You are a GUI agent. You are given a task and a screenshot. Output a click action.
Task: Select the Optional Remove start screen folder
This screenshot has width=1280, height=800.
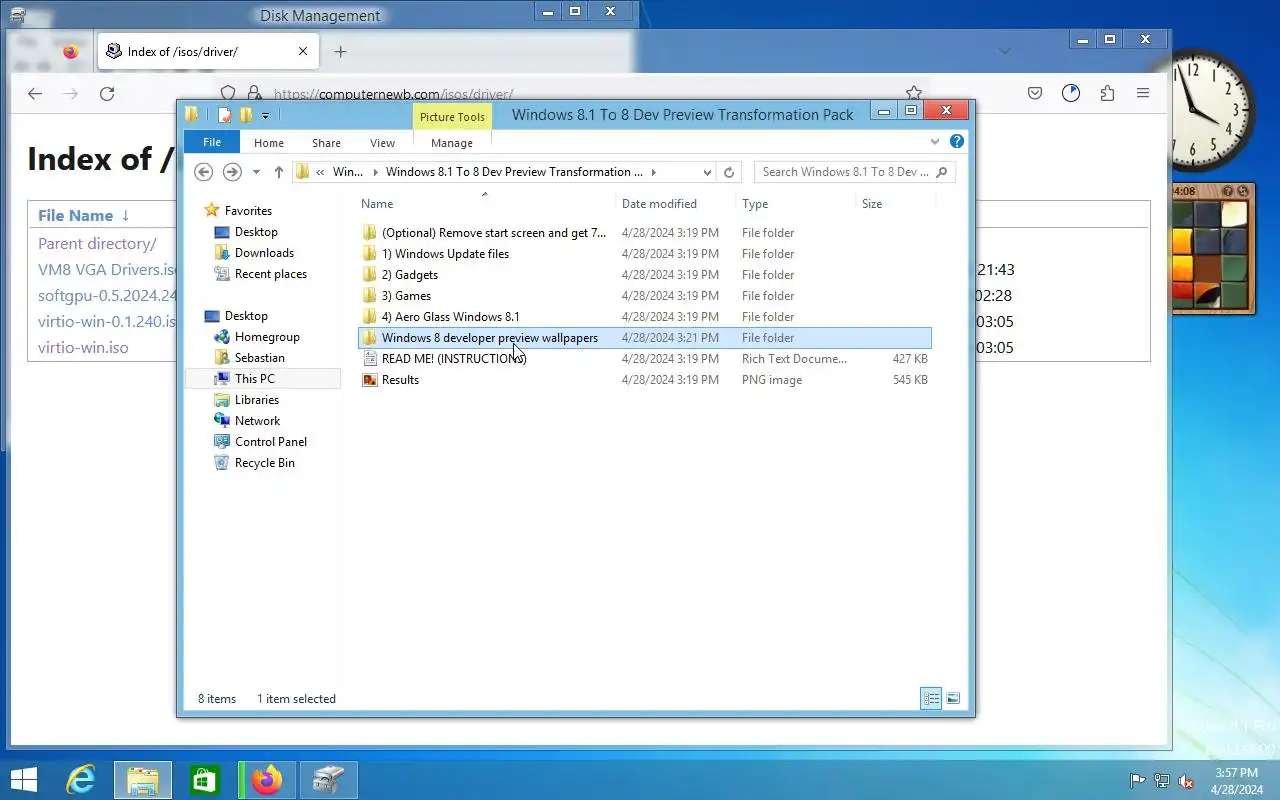[645, 233]
